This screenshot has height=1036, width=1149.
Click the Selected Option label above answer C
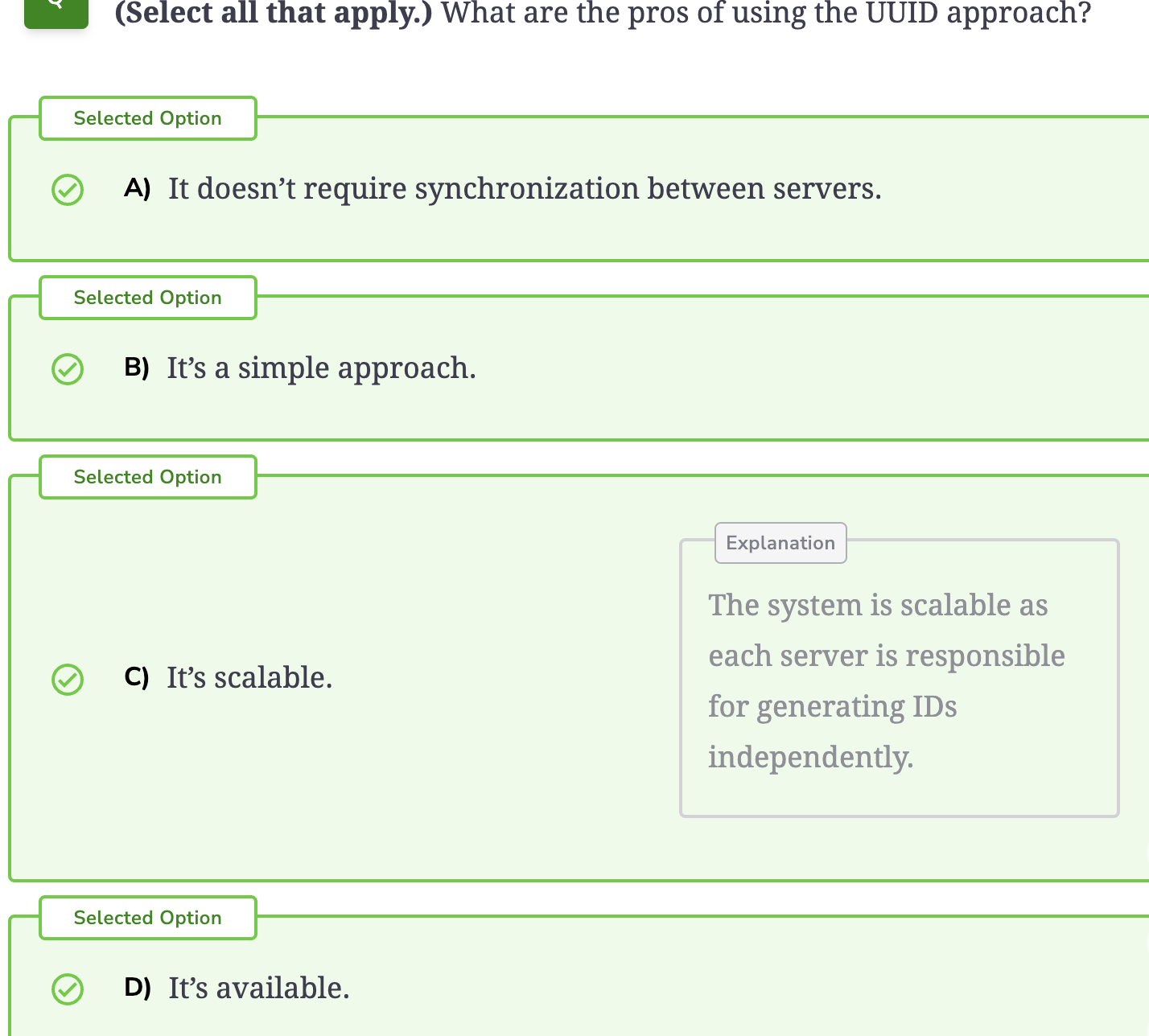click(148, 477)
